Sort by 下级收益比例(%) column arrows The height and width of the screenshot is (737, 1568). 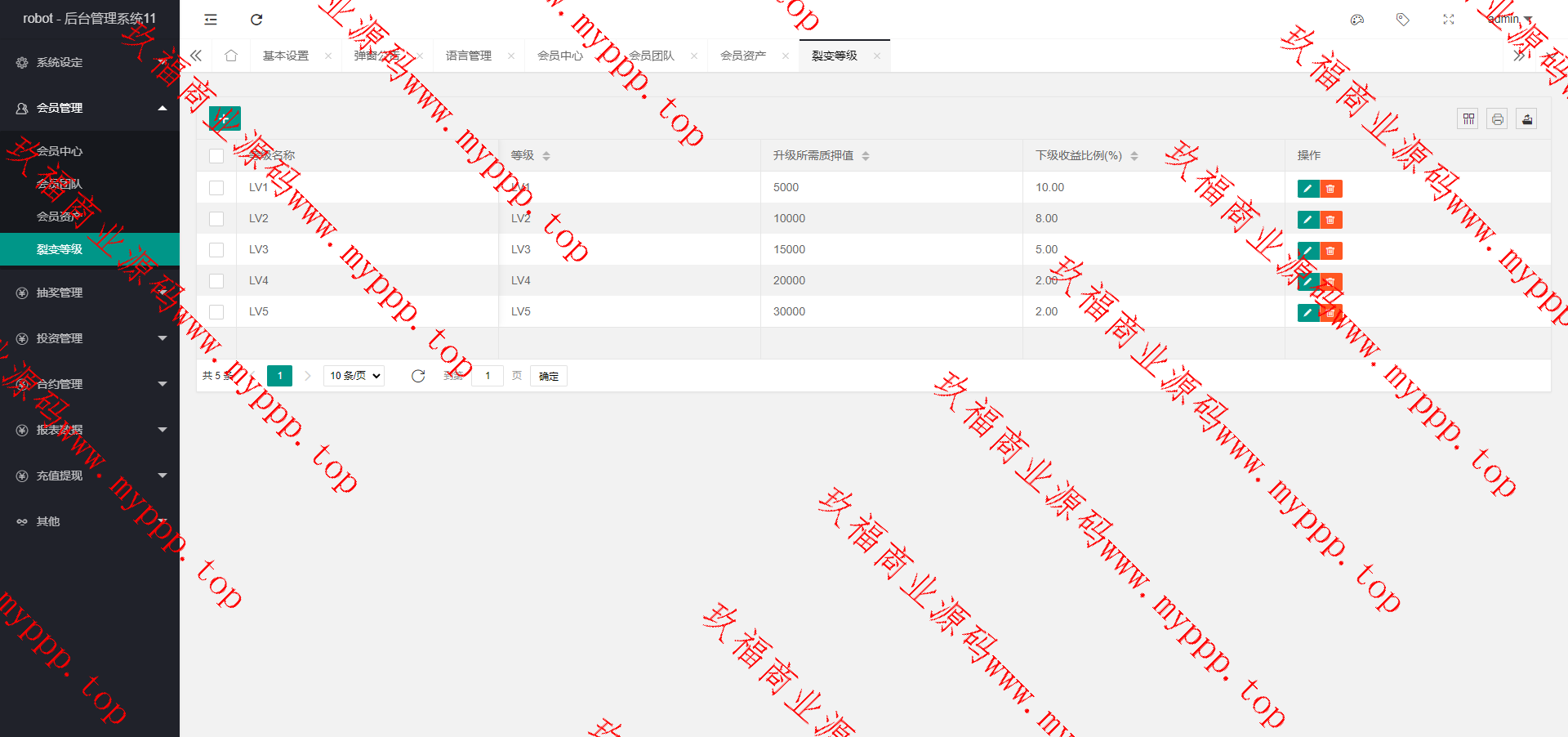[x=1134, y=156]
